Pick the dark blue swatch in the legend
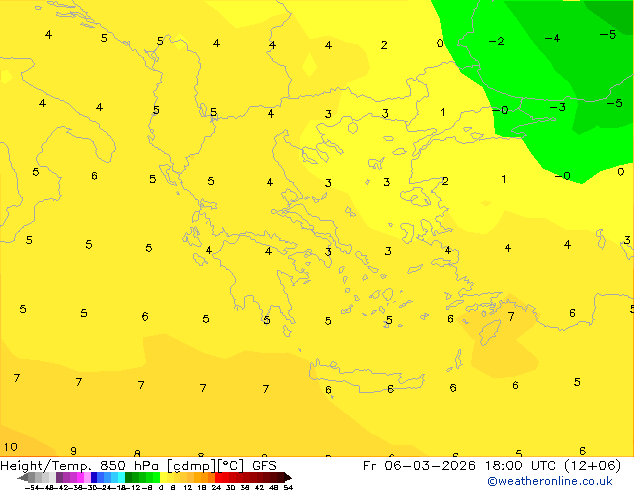The height and width of the screenshot is (490, 634). [x=94, y=477]
